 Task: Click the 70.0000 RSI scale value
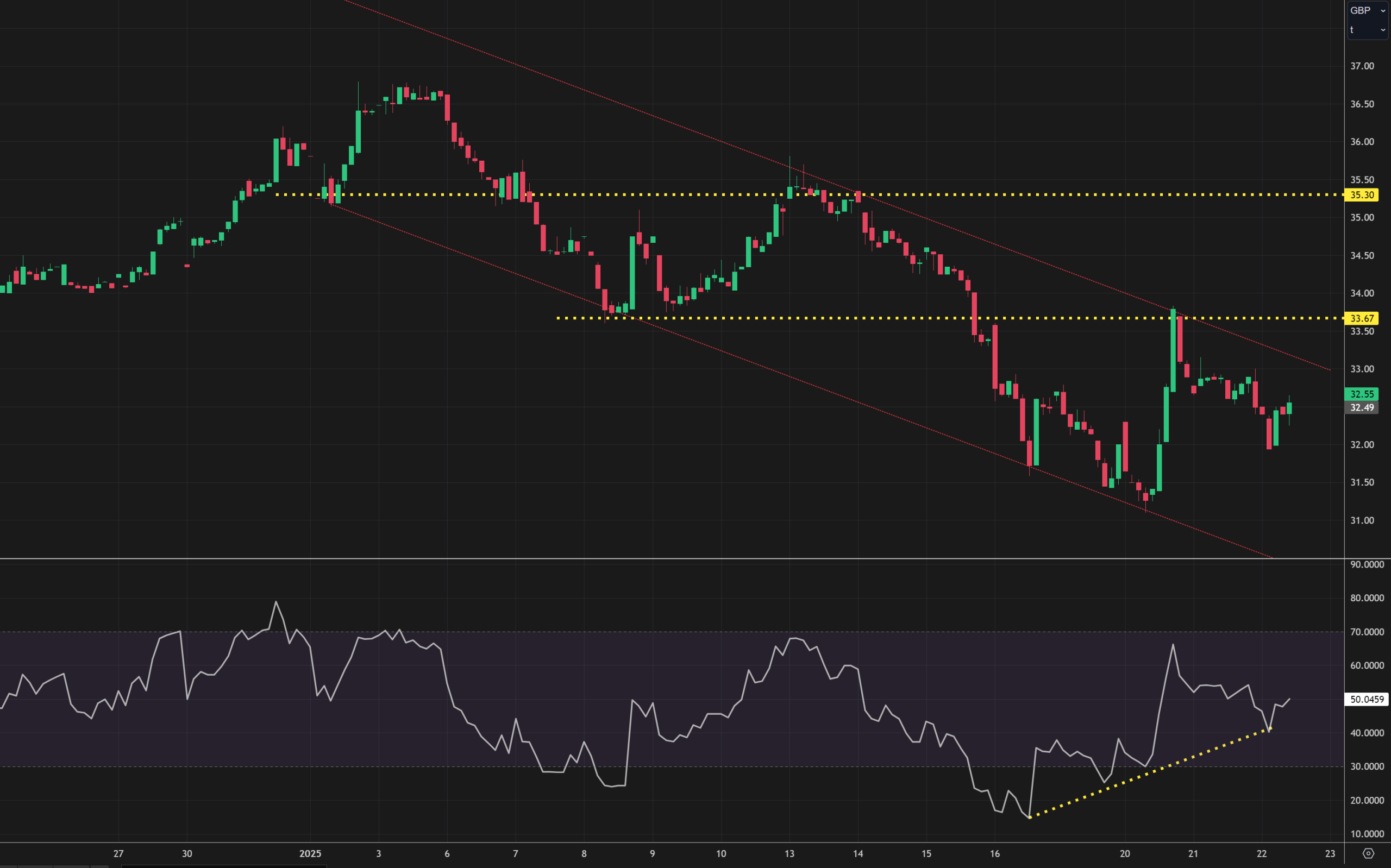(1367, 632)
